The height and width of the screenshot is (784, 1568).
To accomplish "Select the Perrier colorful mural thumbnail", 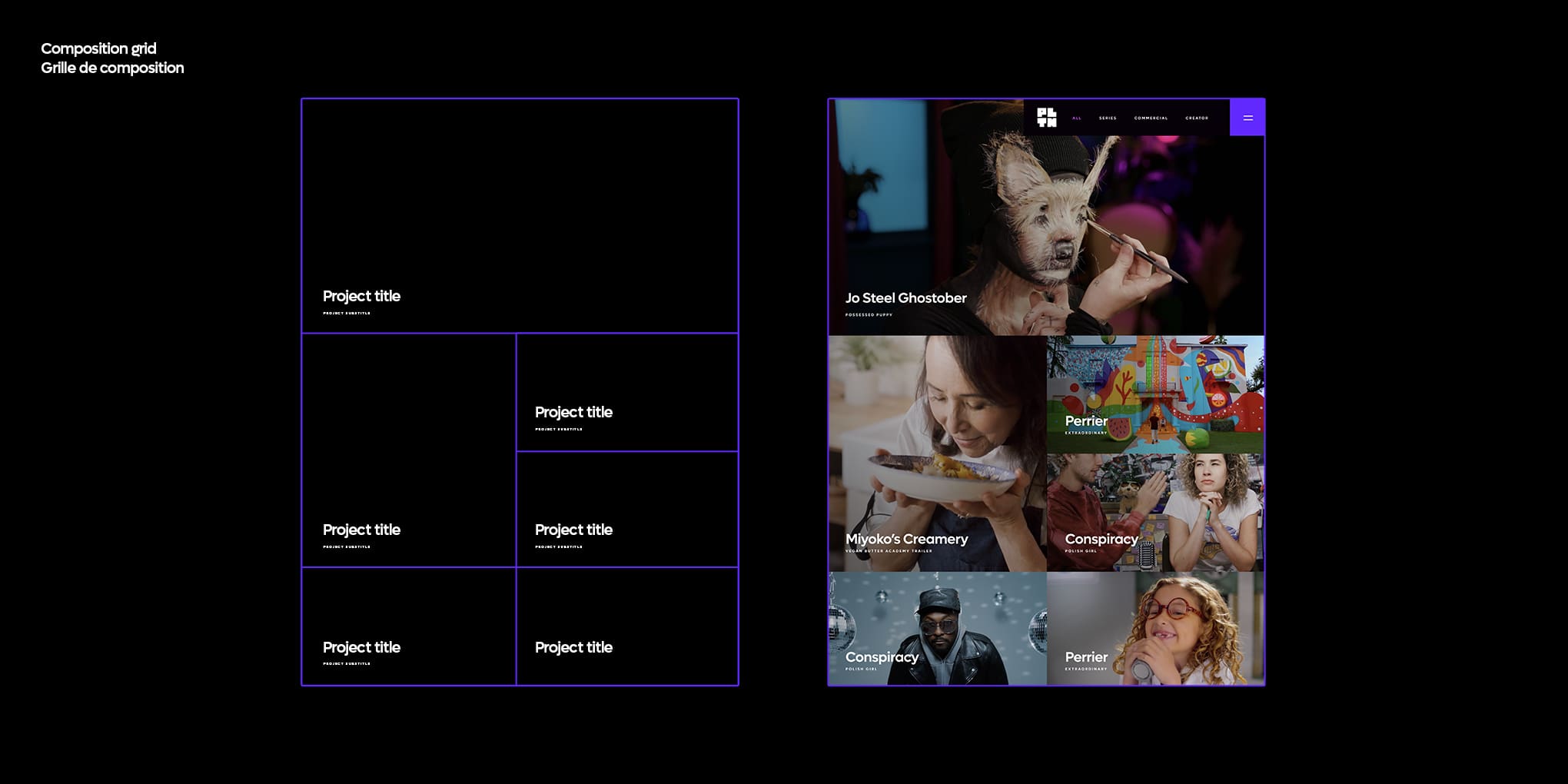I will (x=1155, y=394).
